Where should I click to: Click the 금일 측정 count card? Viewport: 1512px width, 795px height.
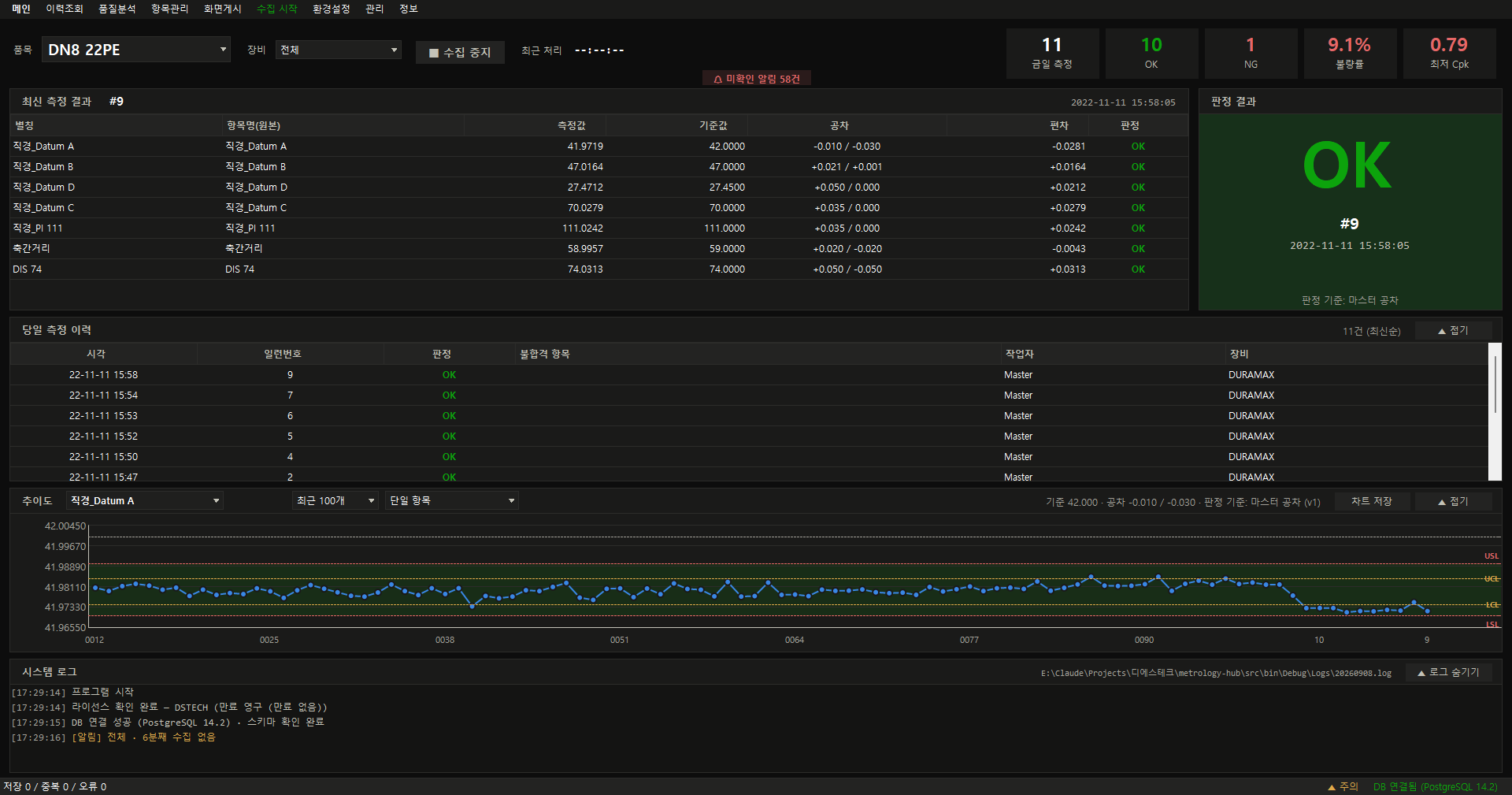point(1052,54)
